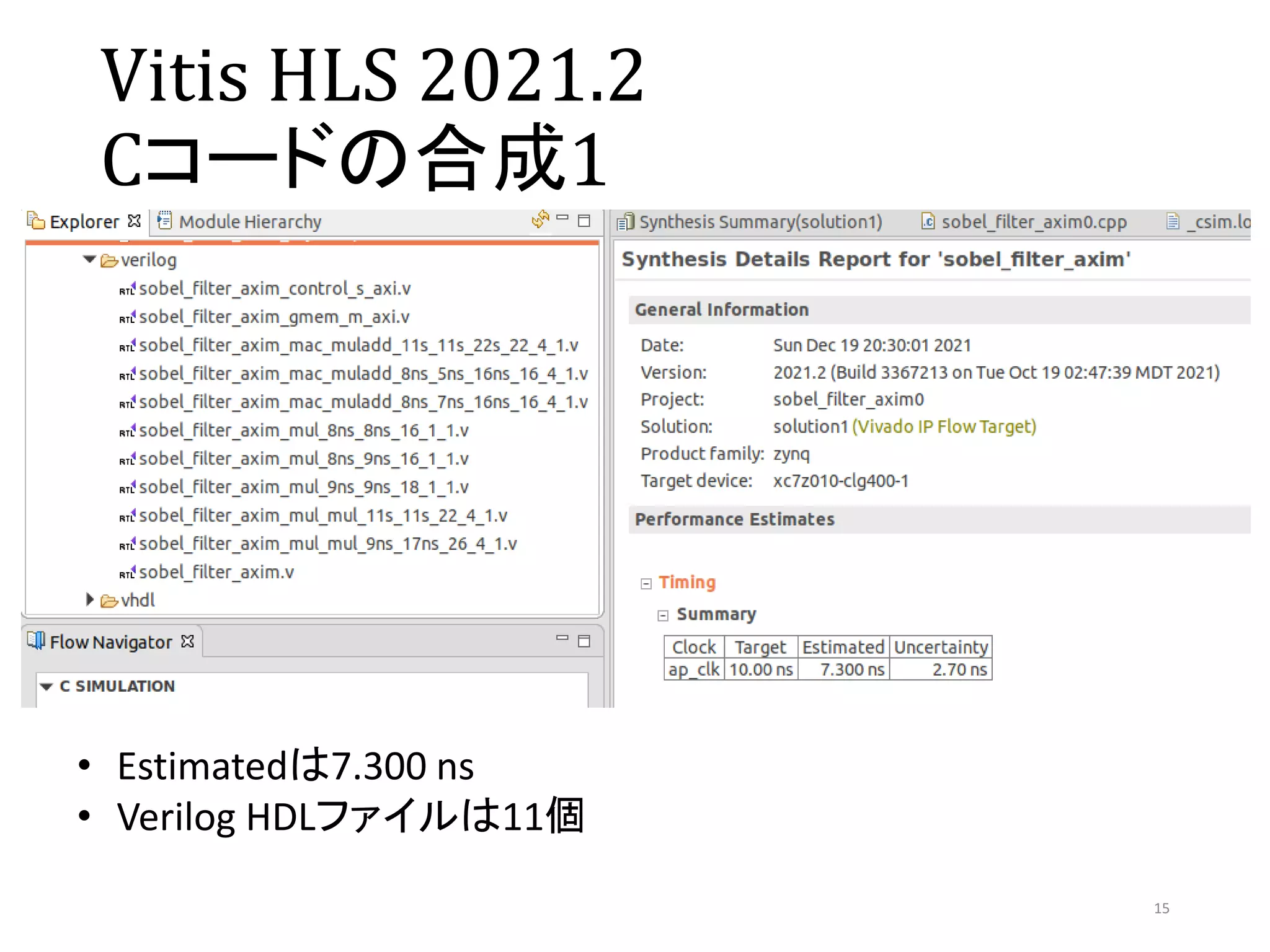Click RTL icon of mul_mul_9ns_17ns_26_4_1.v
This screenshot has height=952, width=1270.
point(127,545)
